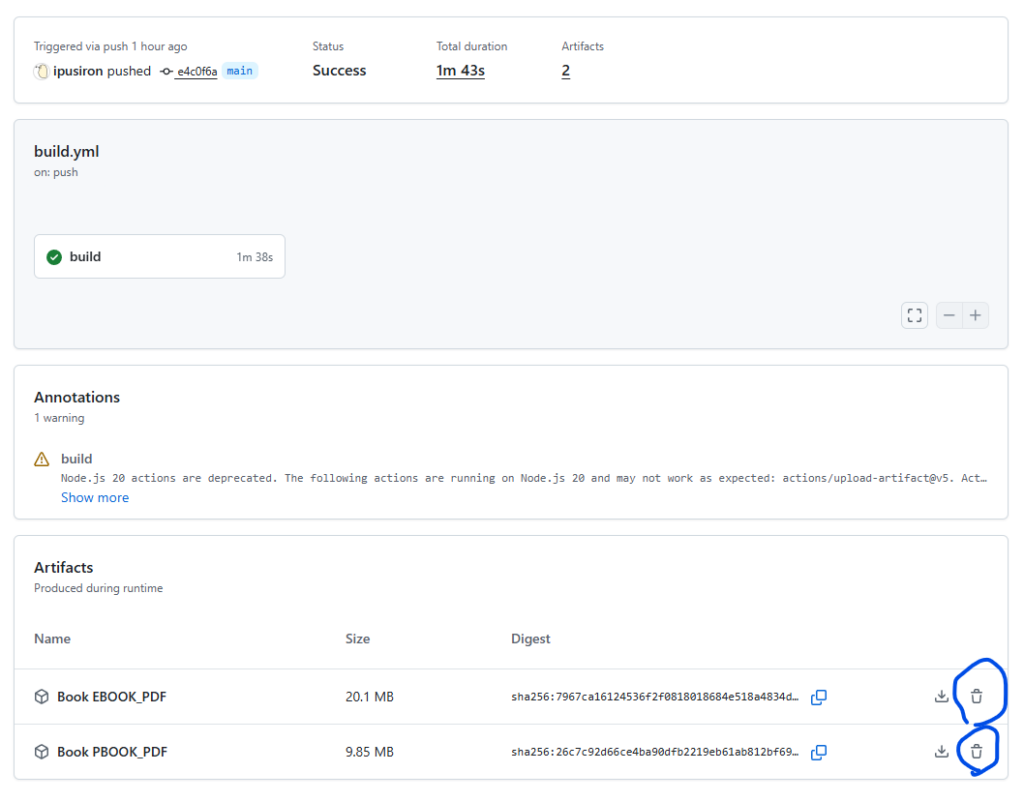This screenshot has height=802, width=1024.
Task: Delete the Book PBOOK_PDF artifact
Action: tap(977, 752)
